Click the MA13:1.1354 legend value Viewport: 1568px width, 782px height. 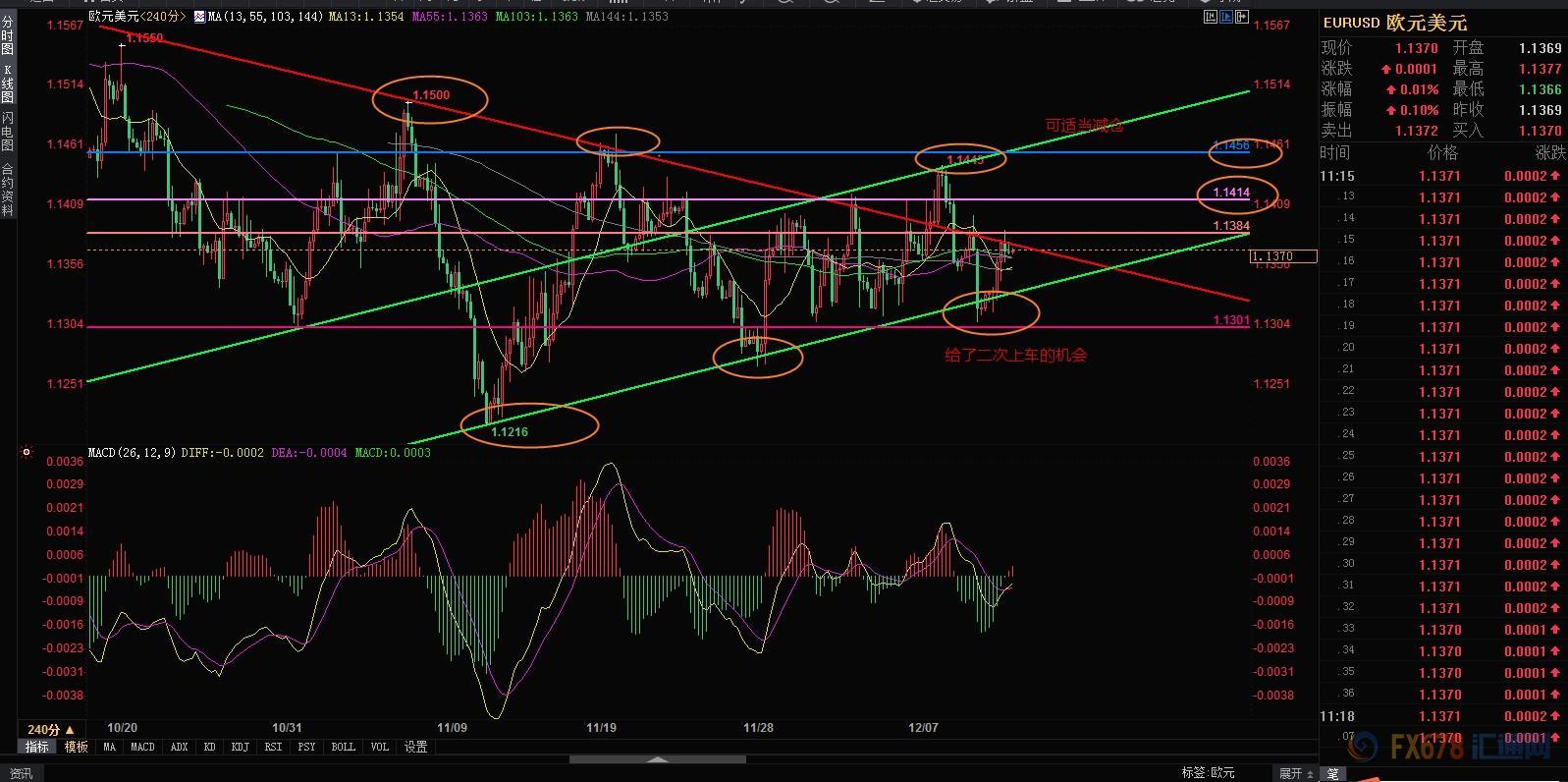(366, 17)
